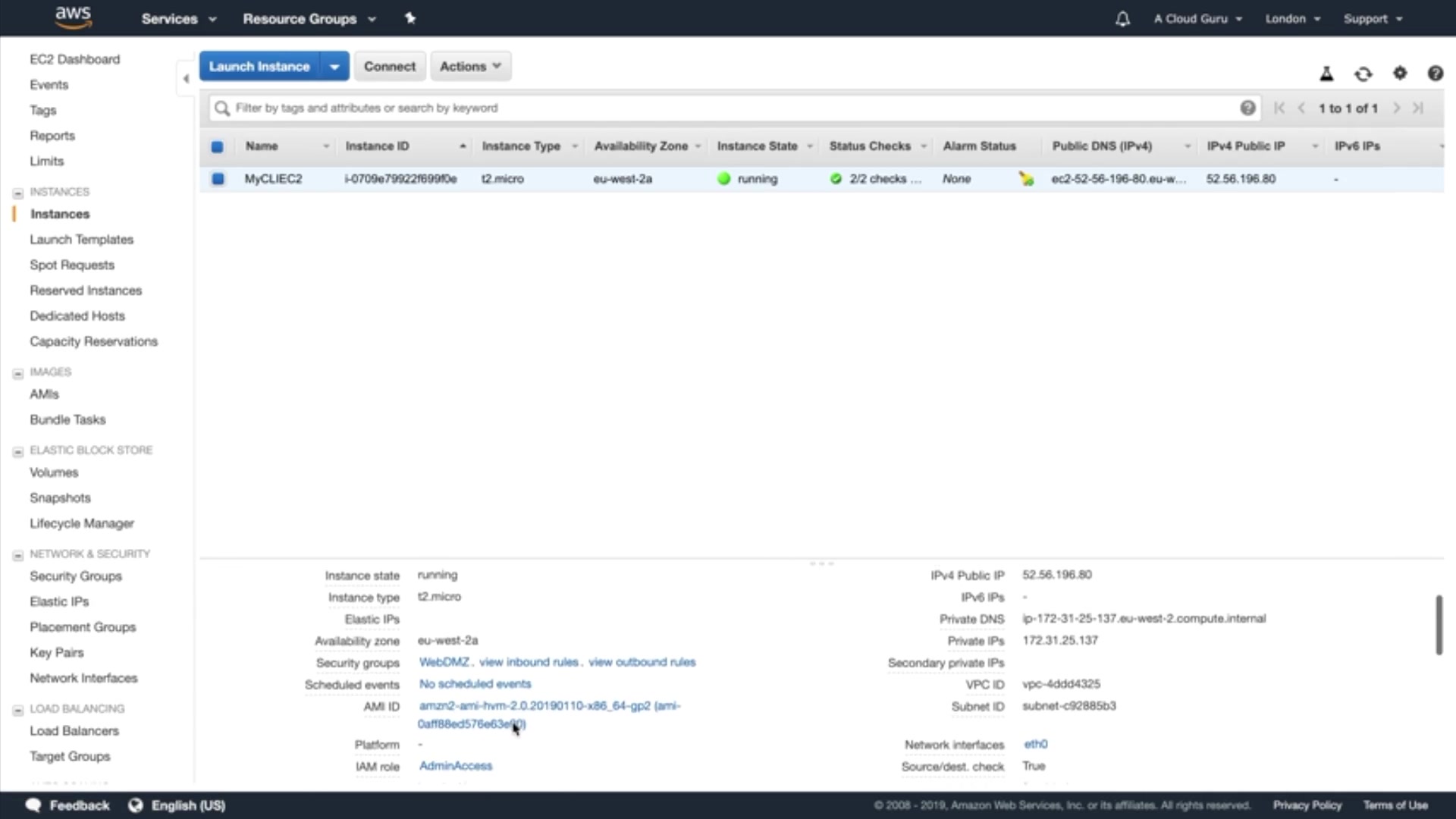Collapse the INSTANCES sidebar section
This screenshot has height=819, width=1456.
[18, 193]
